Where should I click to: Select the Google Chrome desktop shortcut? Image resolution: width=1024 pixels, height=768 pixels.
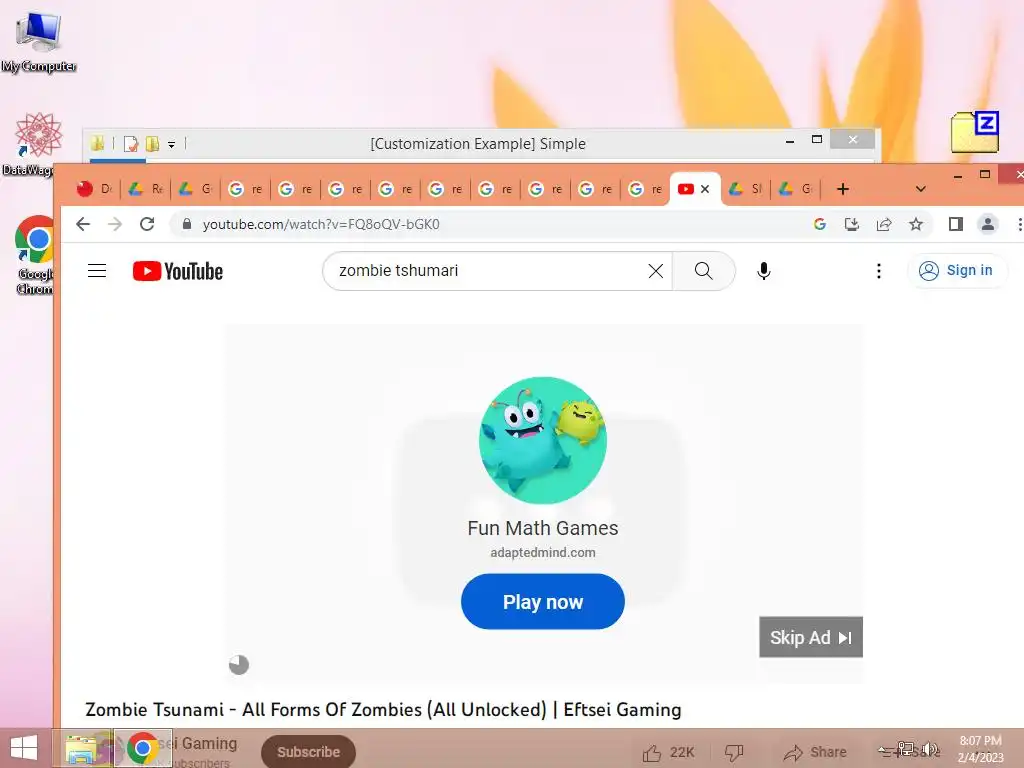click(x=34, y=255)
